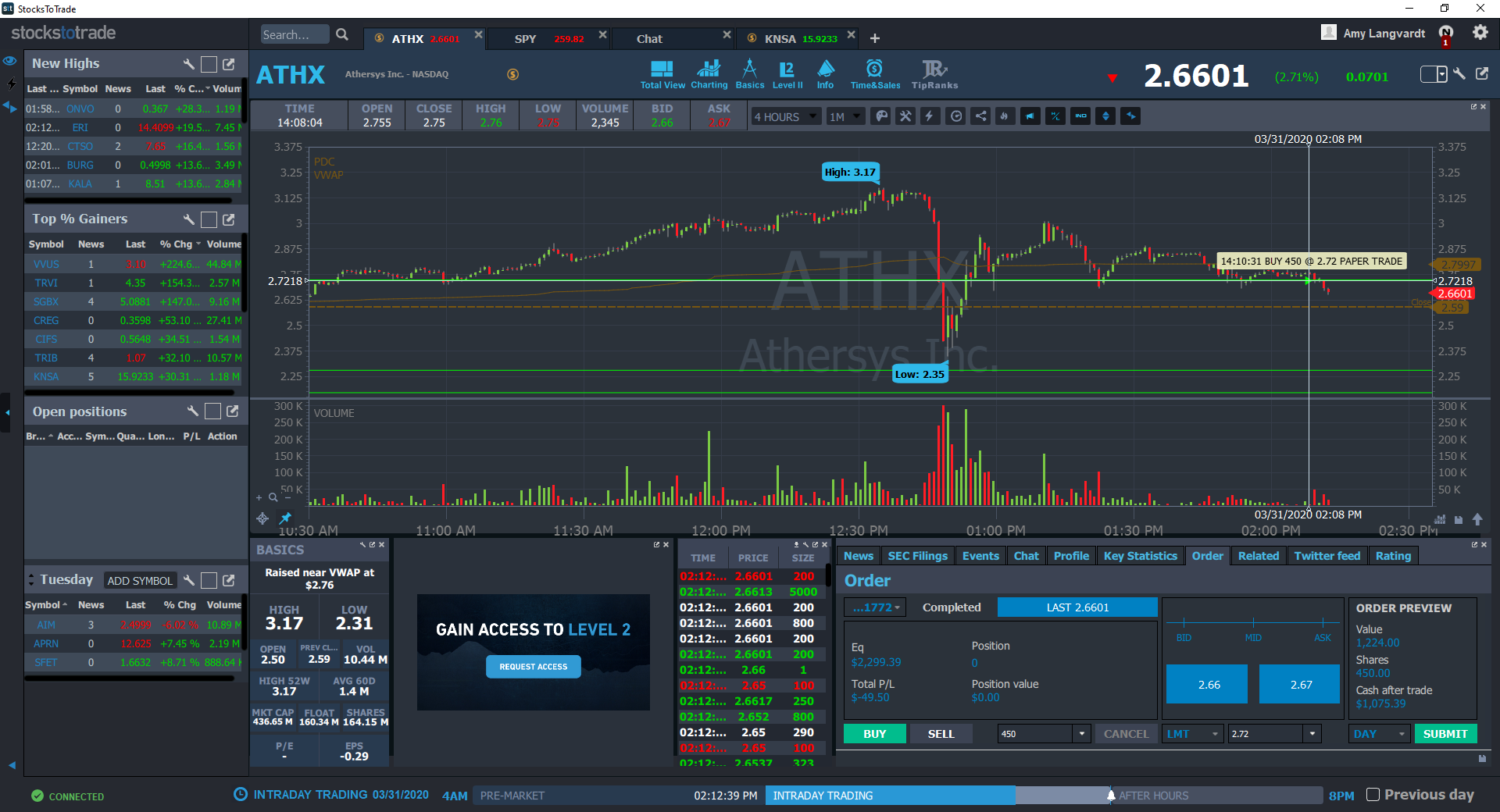
Task: Open the TipRanks module
Action: (x=934, y=74)
